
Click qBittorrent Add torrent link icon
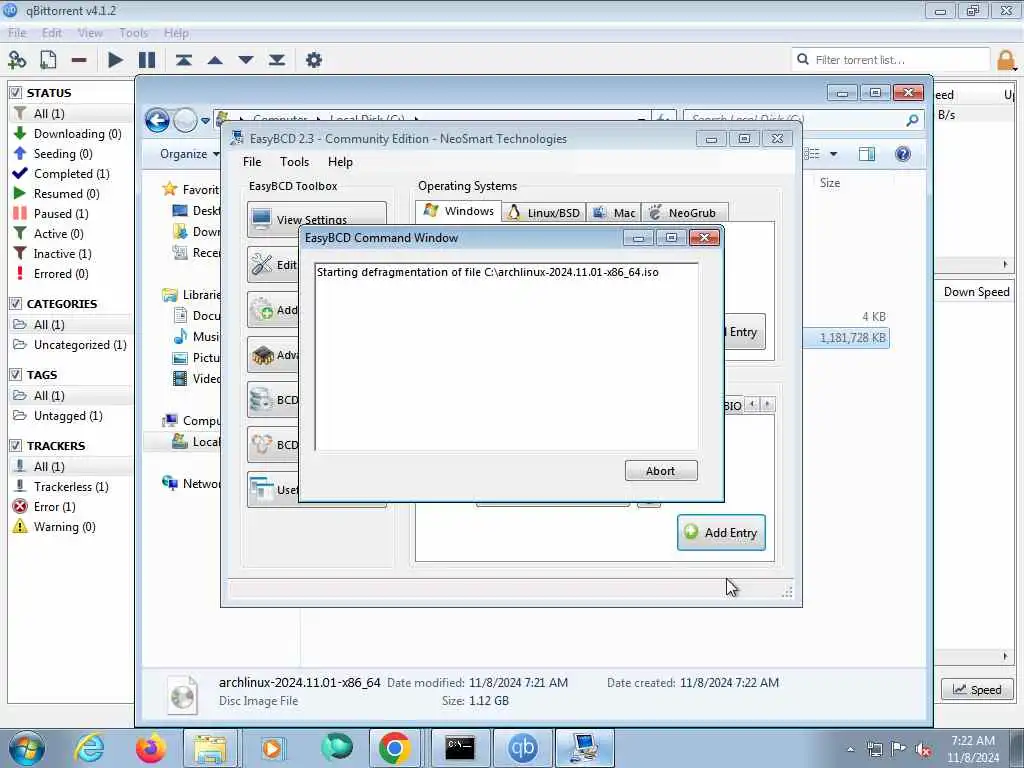tap(17, 60)
